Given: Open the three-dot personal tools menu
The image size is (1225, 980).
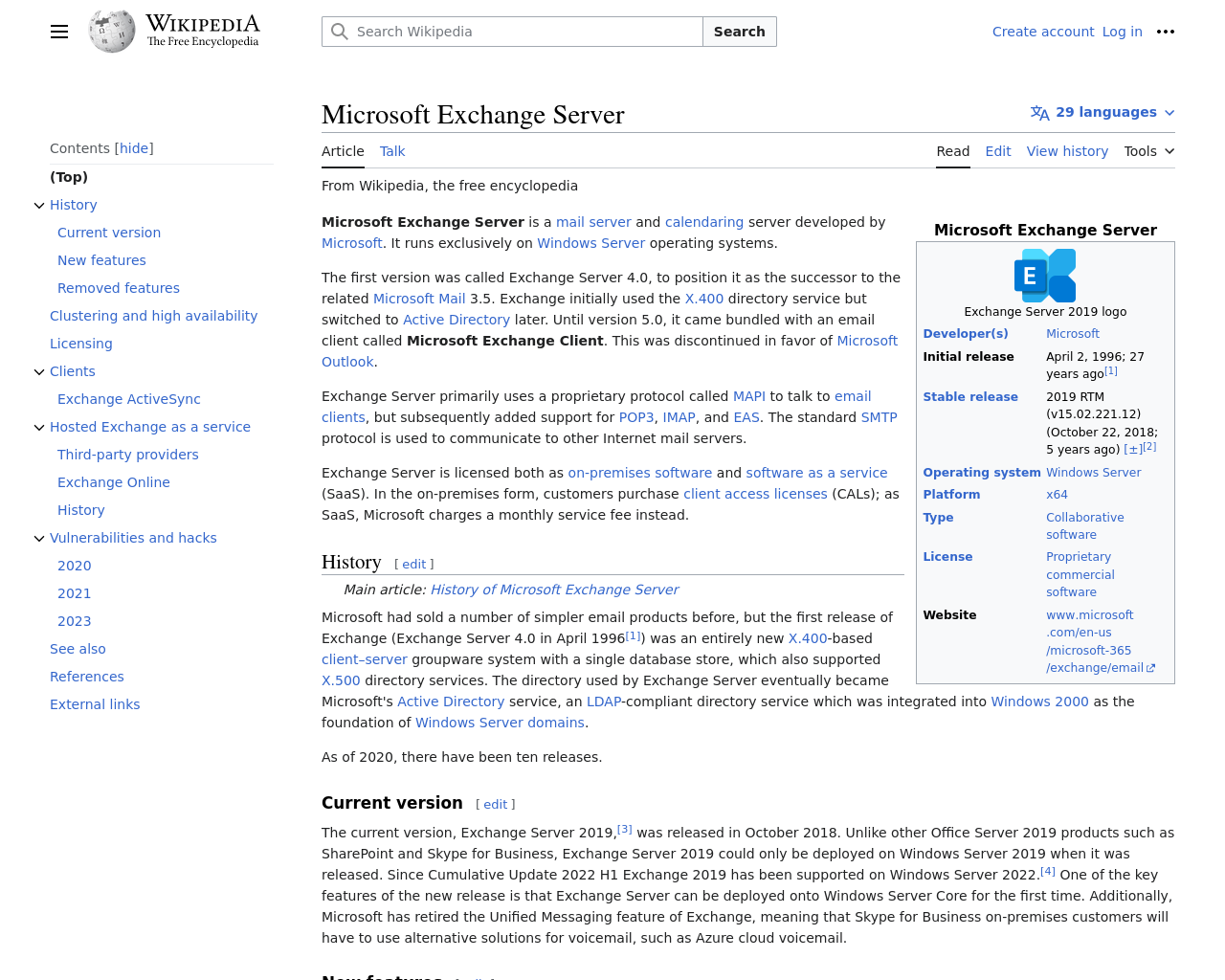Looking at the screenshot, I should [x=1165, y=32].
